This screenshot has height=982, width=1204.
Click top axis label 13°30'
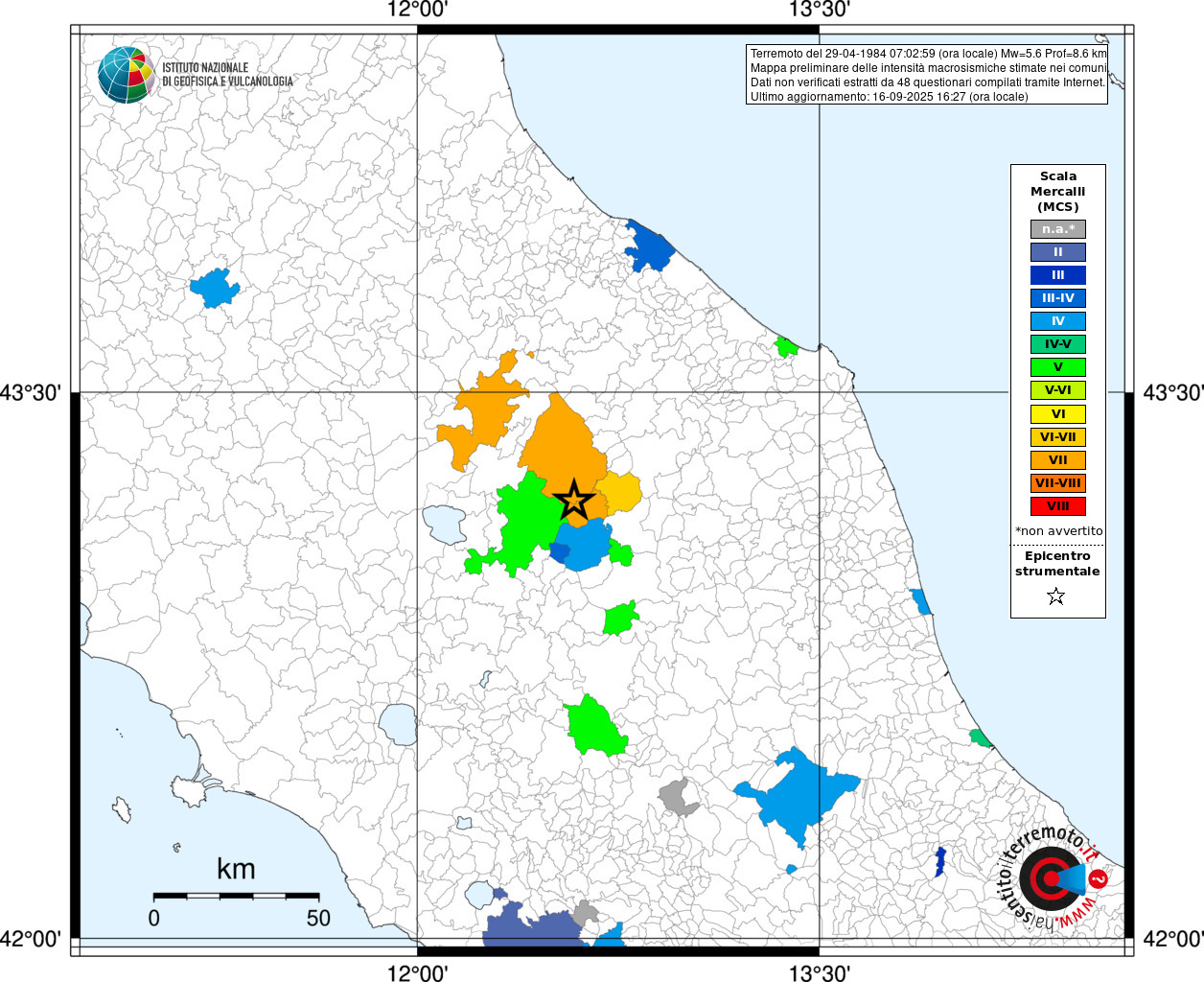point(820,11)
